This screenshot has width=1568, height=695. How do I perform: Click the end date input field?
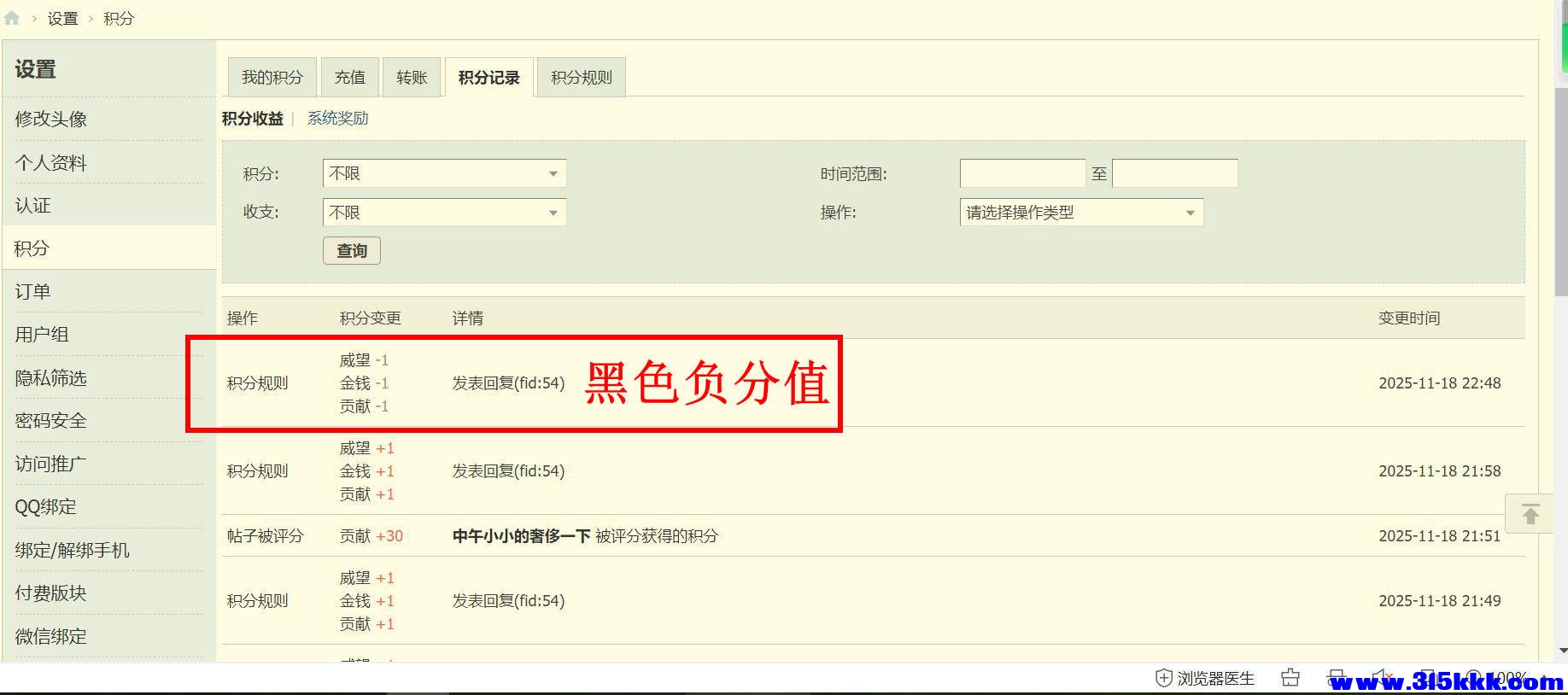[1174, 173]
